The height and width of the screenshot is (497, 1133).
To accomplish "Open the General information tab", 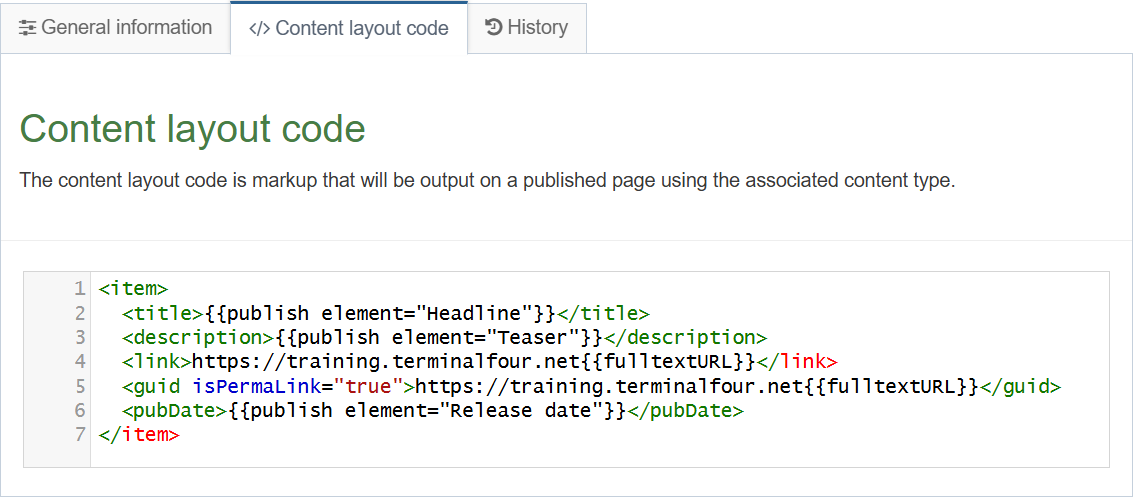I will (116, 28).
